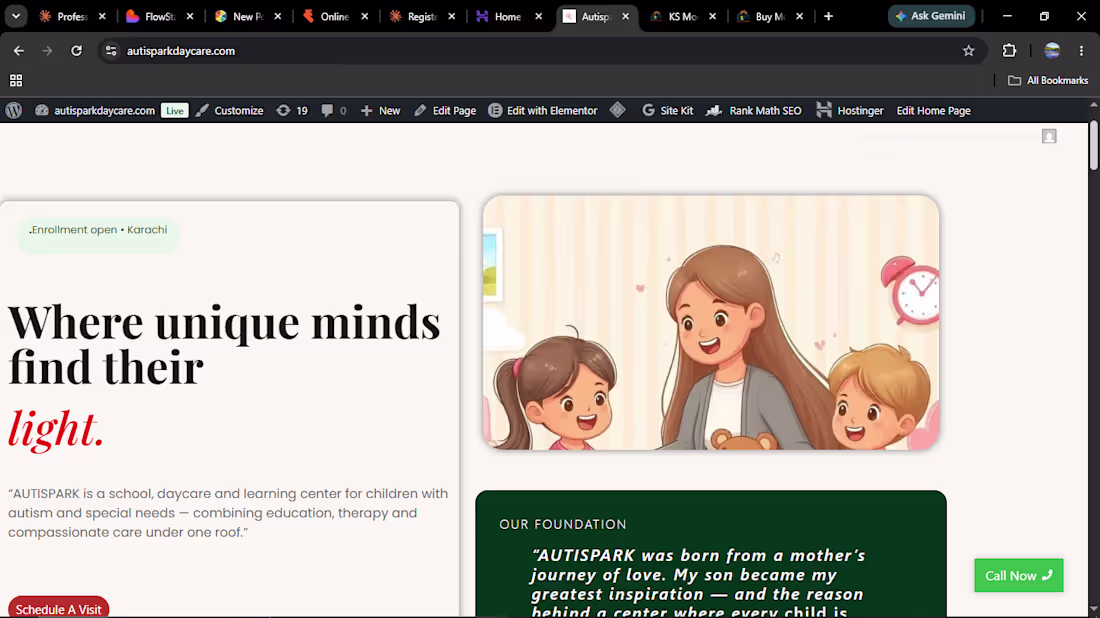Click Edit with Elementor
Screen dimensions: 1100x618
(543, 110)
